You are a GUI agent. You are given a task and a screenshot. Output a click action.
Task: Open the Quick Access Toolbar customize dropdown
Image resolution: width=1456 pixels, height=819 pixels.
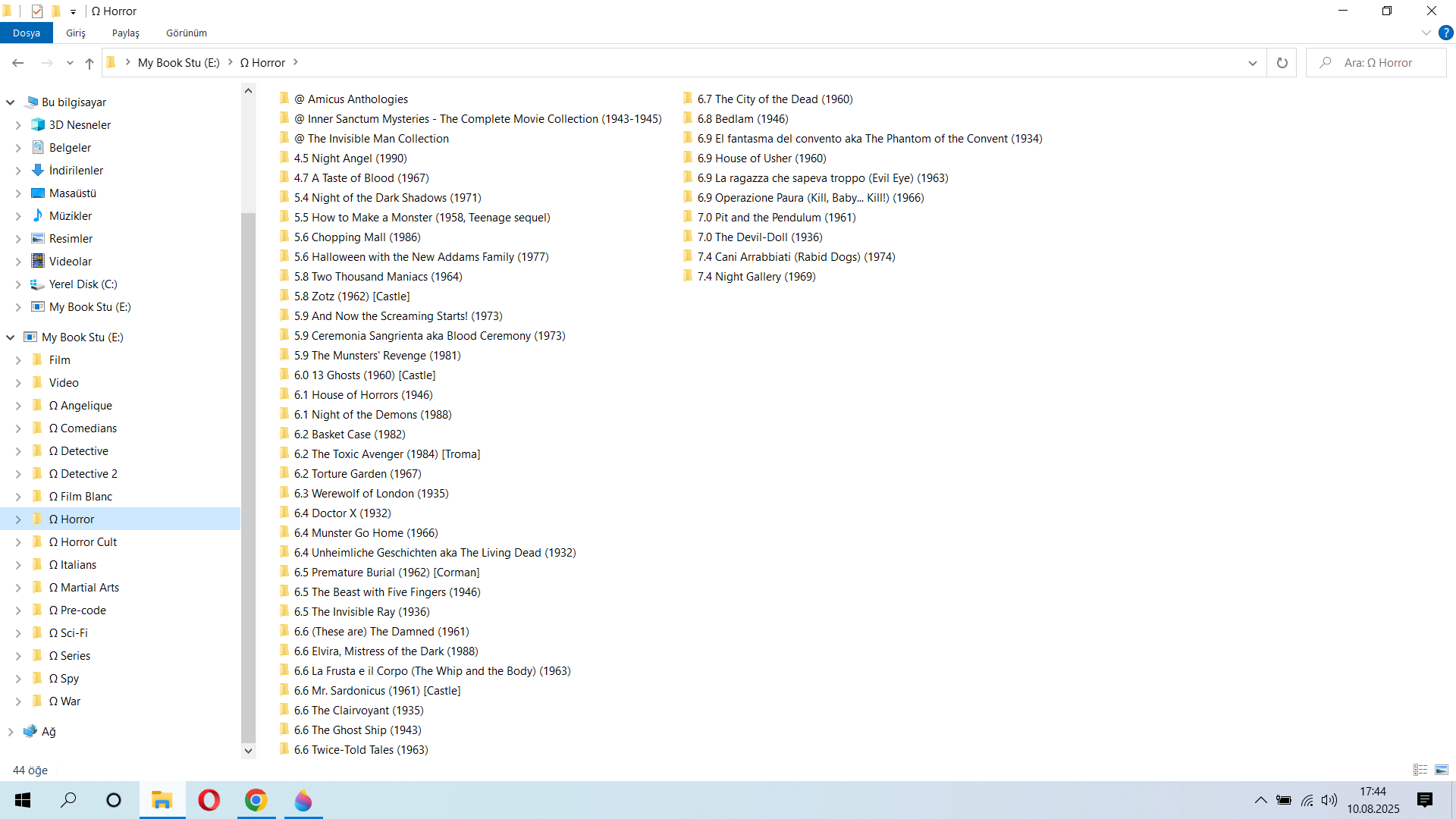tap(73, 11)
